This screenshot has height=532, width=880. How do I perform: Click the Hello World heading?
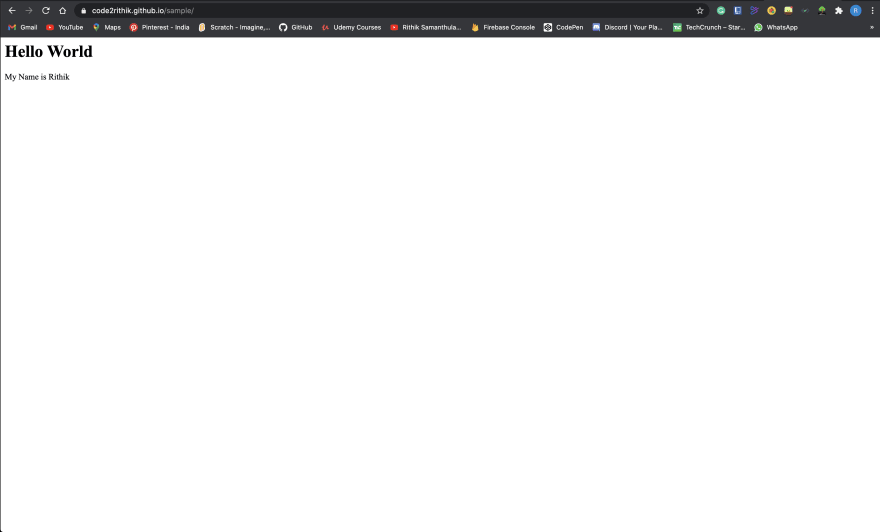point(49,52)
